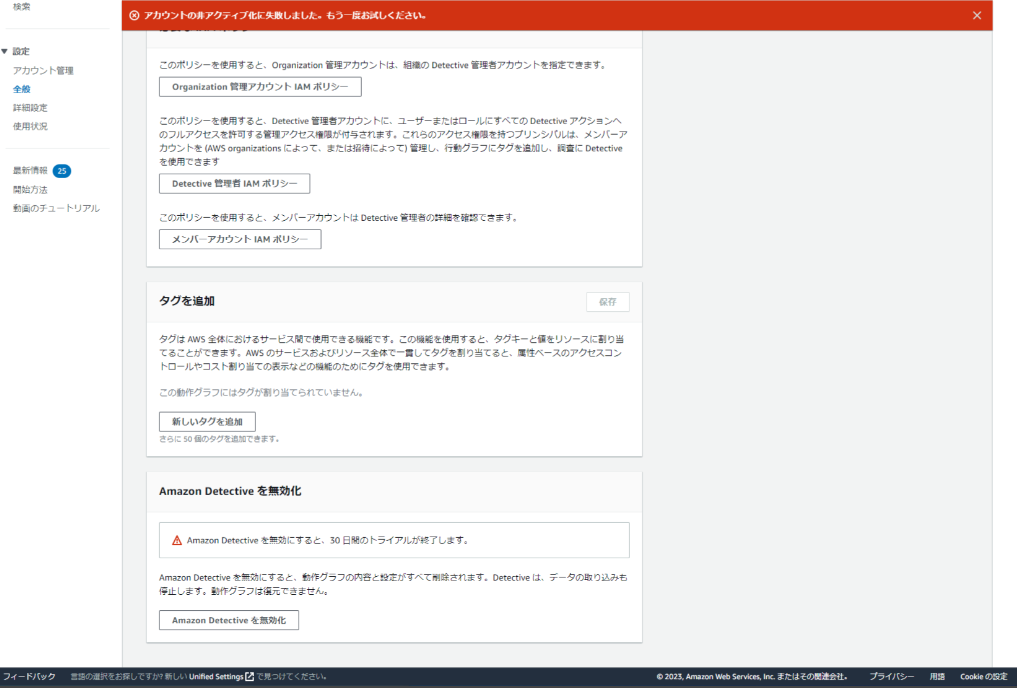Click external-link icon beside Unified Settings

point(250,676)
